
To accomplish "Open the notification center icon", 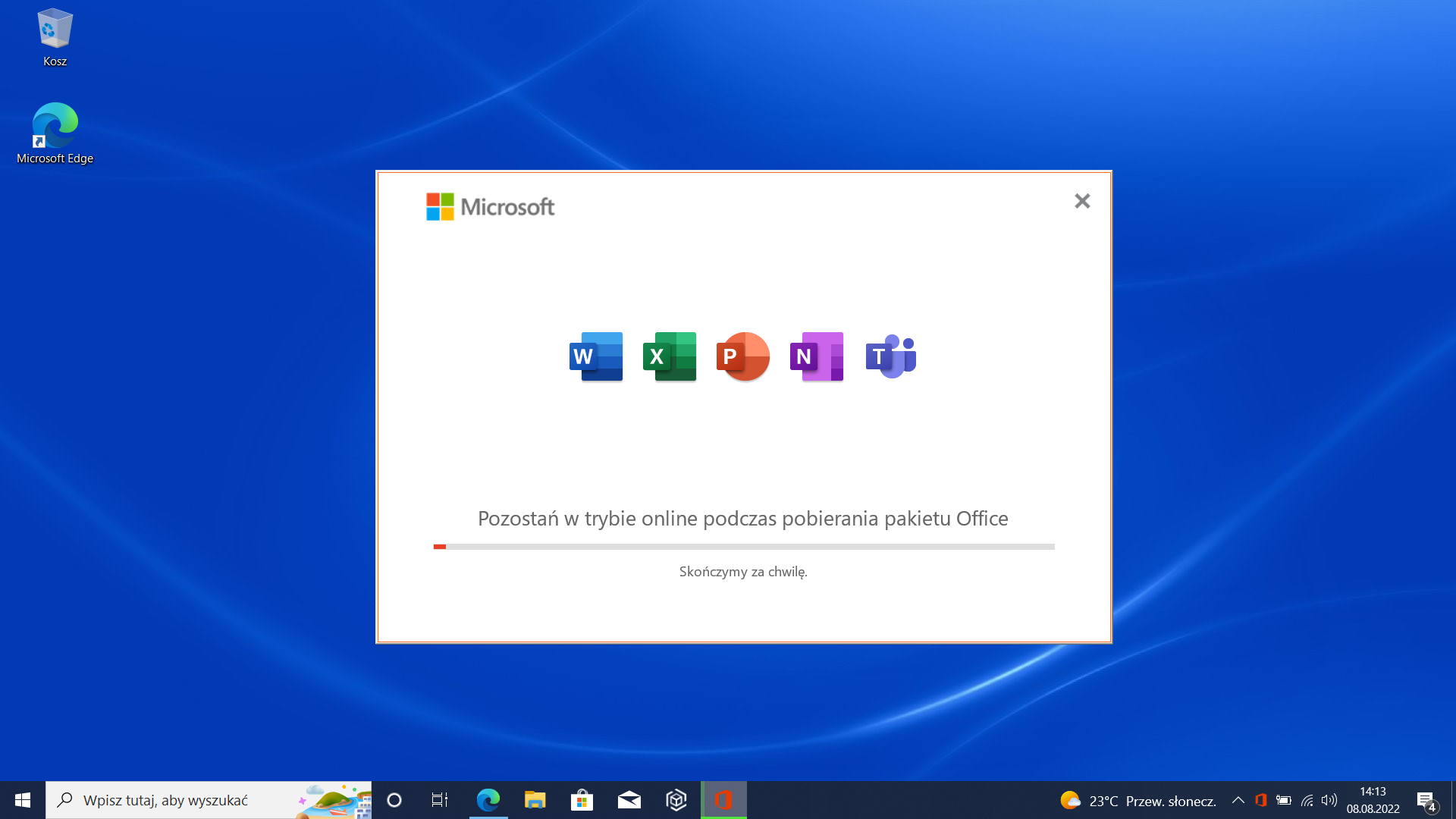I will click(1426, 800).
